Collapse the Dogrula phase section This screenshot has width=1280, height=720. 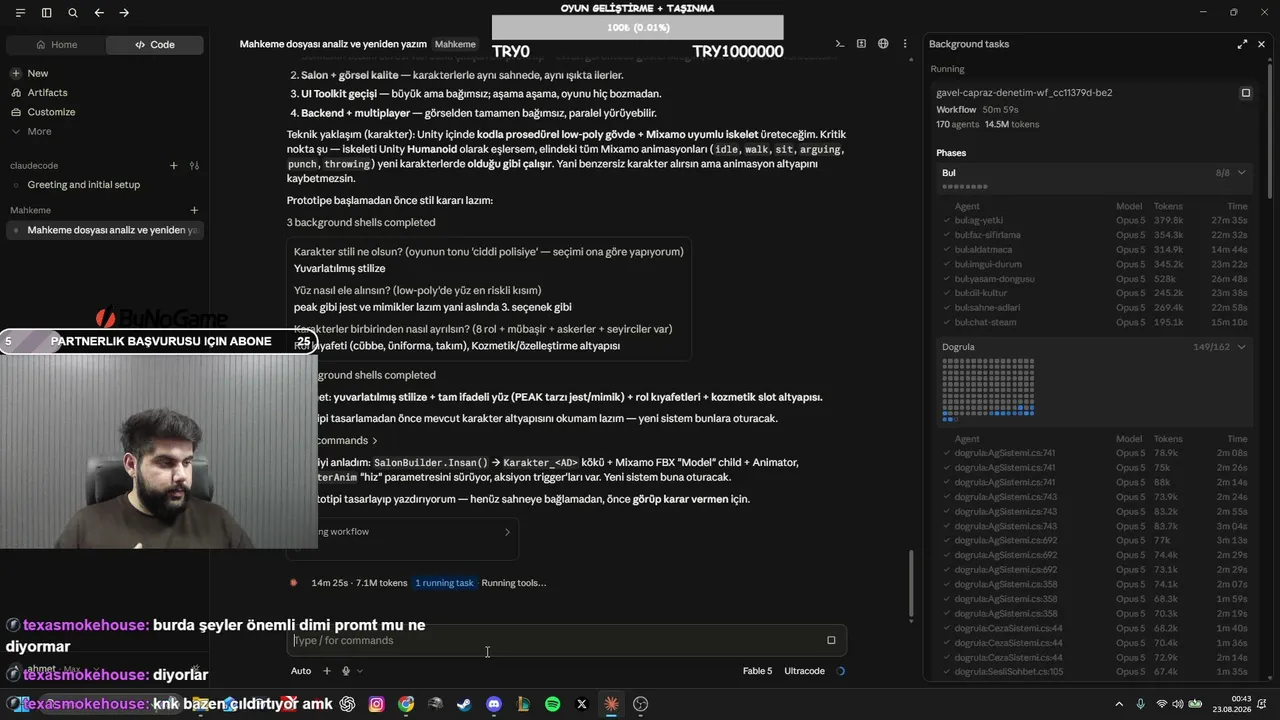[1242, 347]
